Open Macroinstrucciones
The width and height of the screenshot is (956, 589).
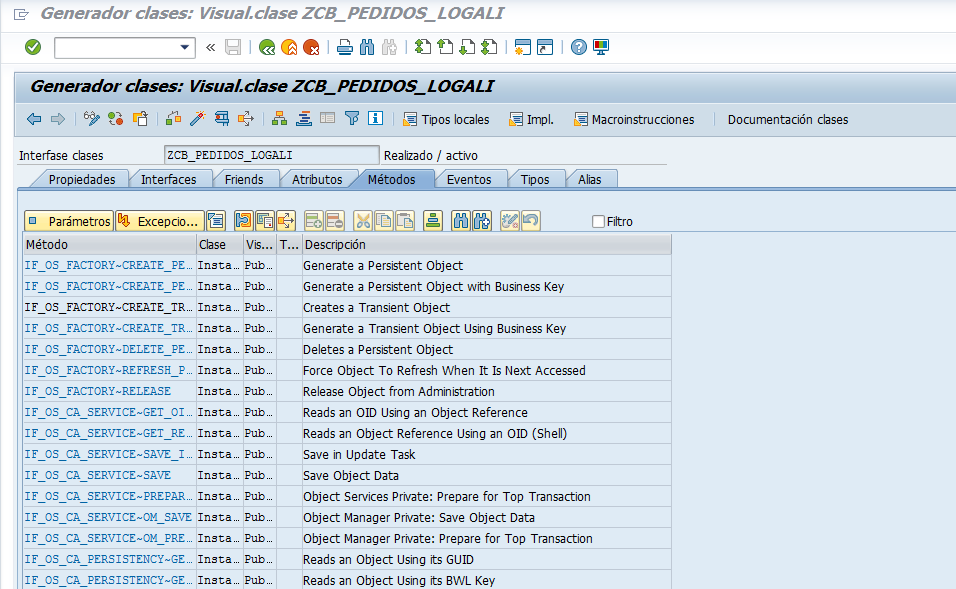[633, 120]
